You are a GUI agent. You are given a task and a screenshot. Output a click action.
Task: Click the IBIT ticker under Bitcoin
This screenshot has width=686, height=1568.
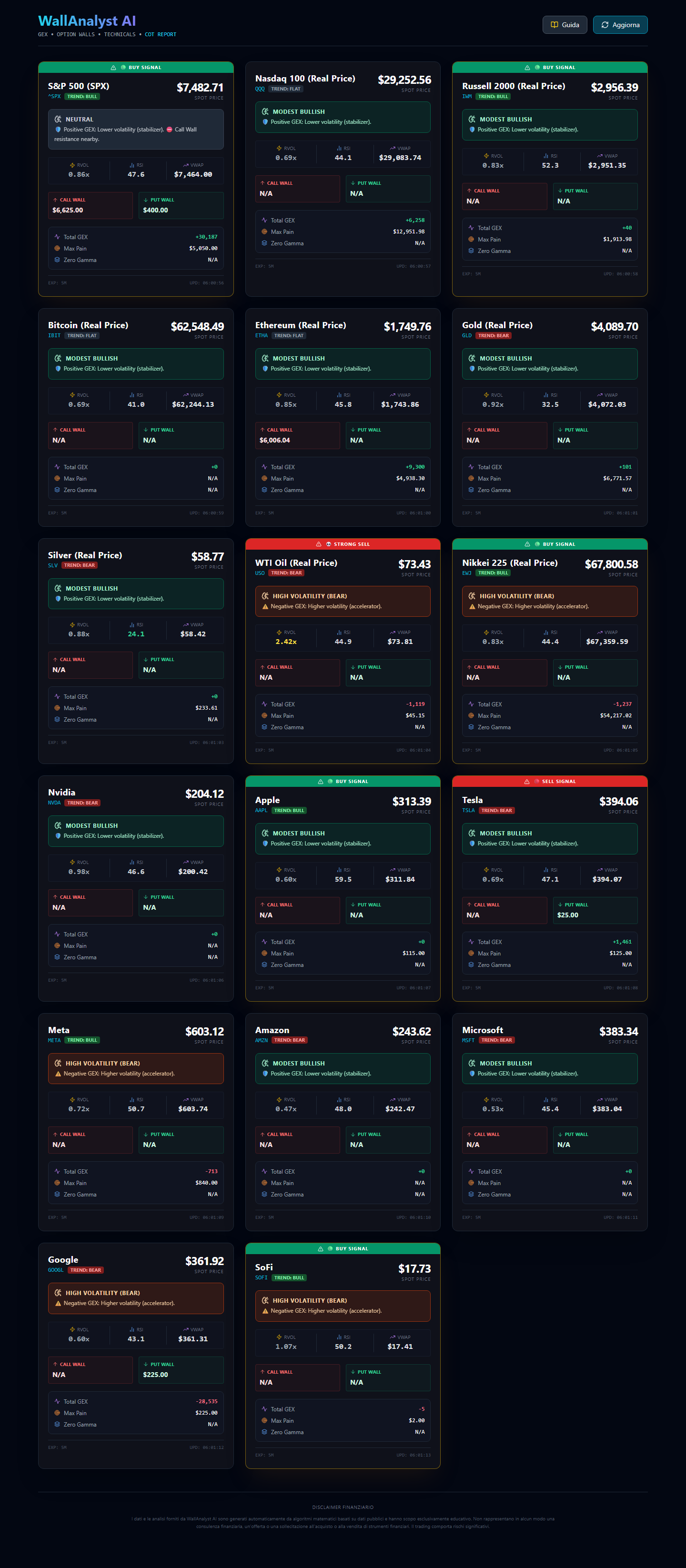point(54,336)
